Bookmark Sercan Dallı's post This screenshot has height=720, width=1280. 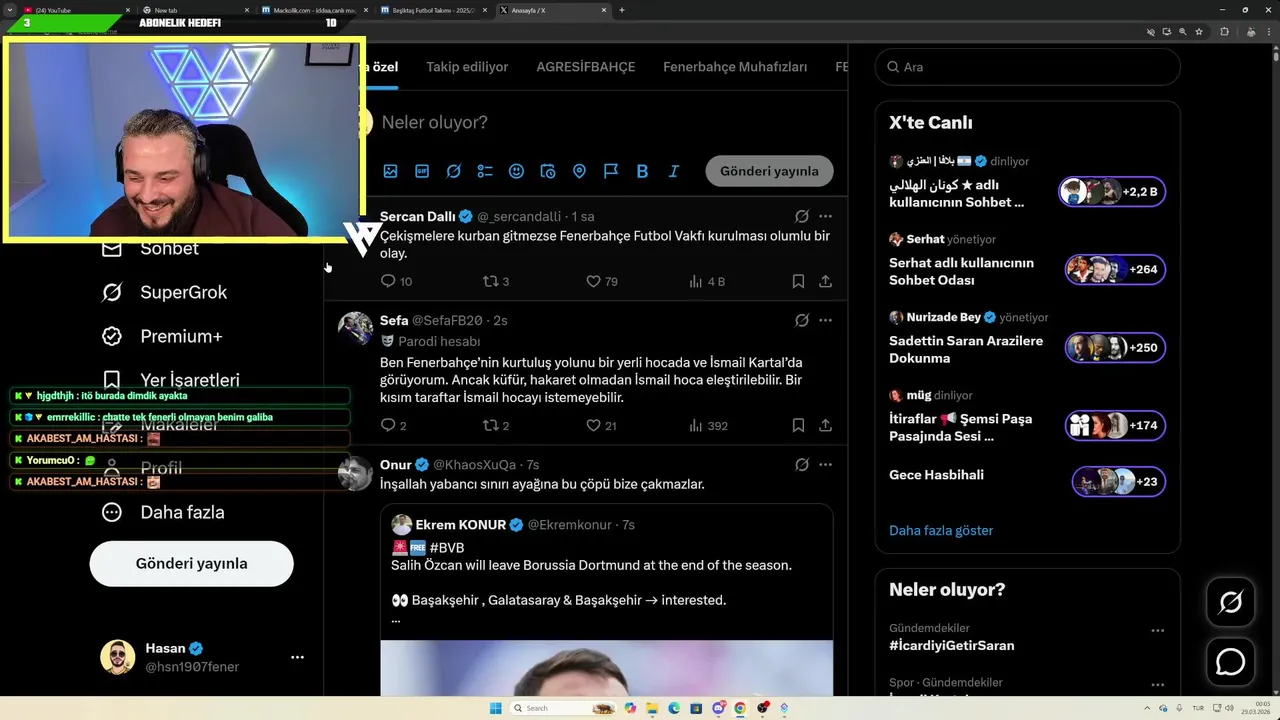tap(798, 281)
